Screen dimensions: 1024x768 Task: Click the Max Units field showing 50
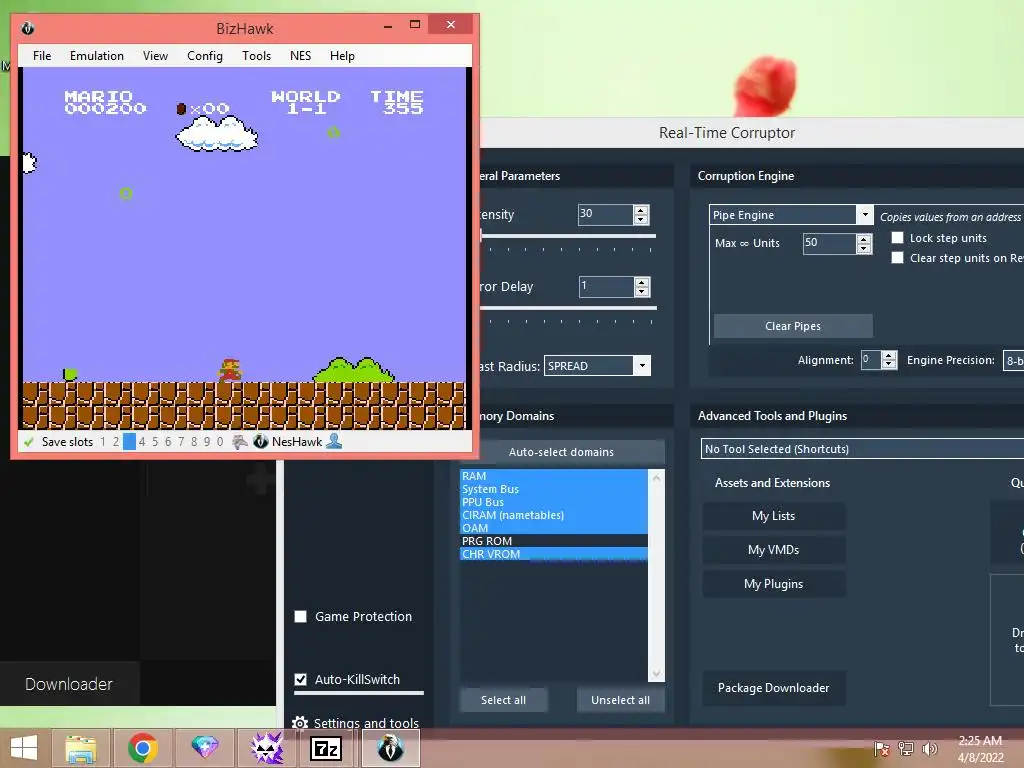pos(829,244)
